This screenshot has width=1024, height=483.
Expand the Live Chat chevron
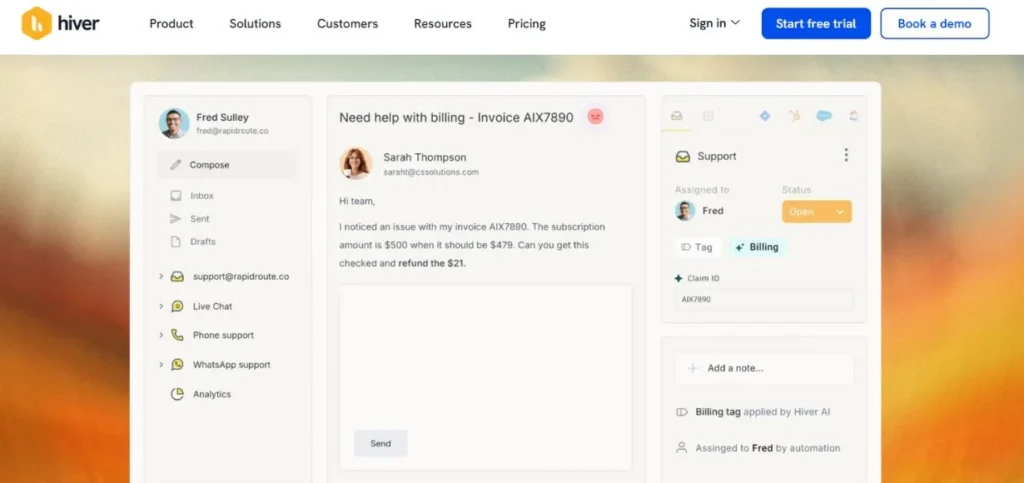(161, 306)
